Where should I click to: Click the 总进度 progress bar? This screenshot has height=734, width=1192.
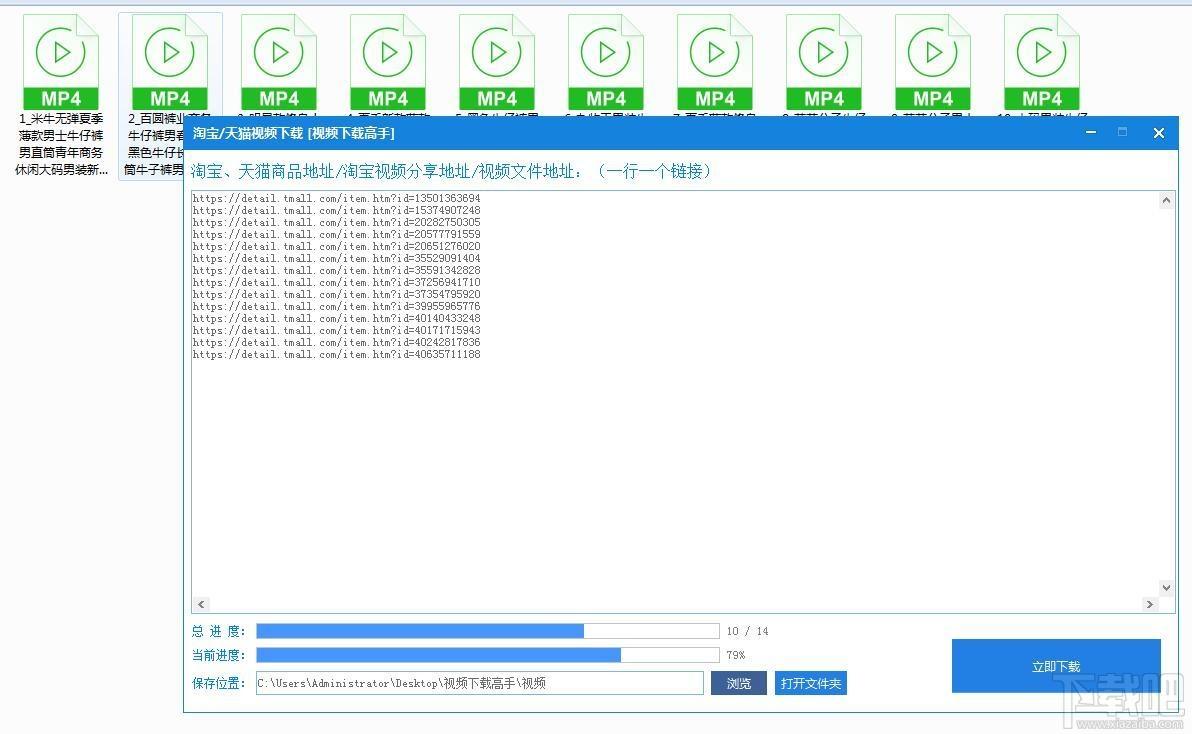point(487,631)
